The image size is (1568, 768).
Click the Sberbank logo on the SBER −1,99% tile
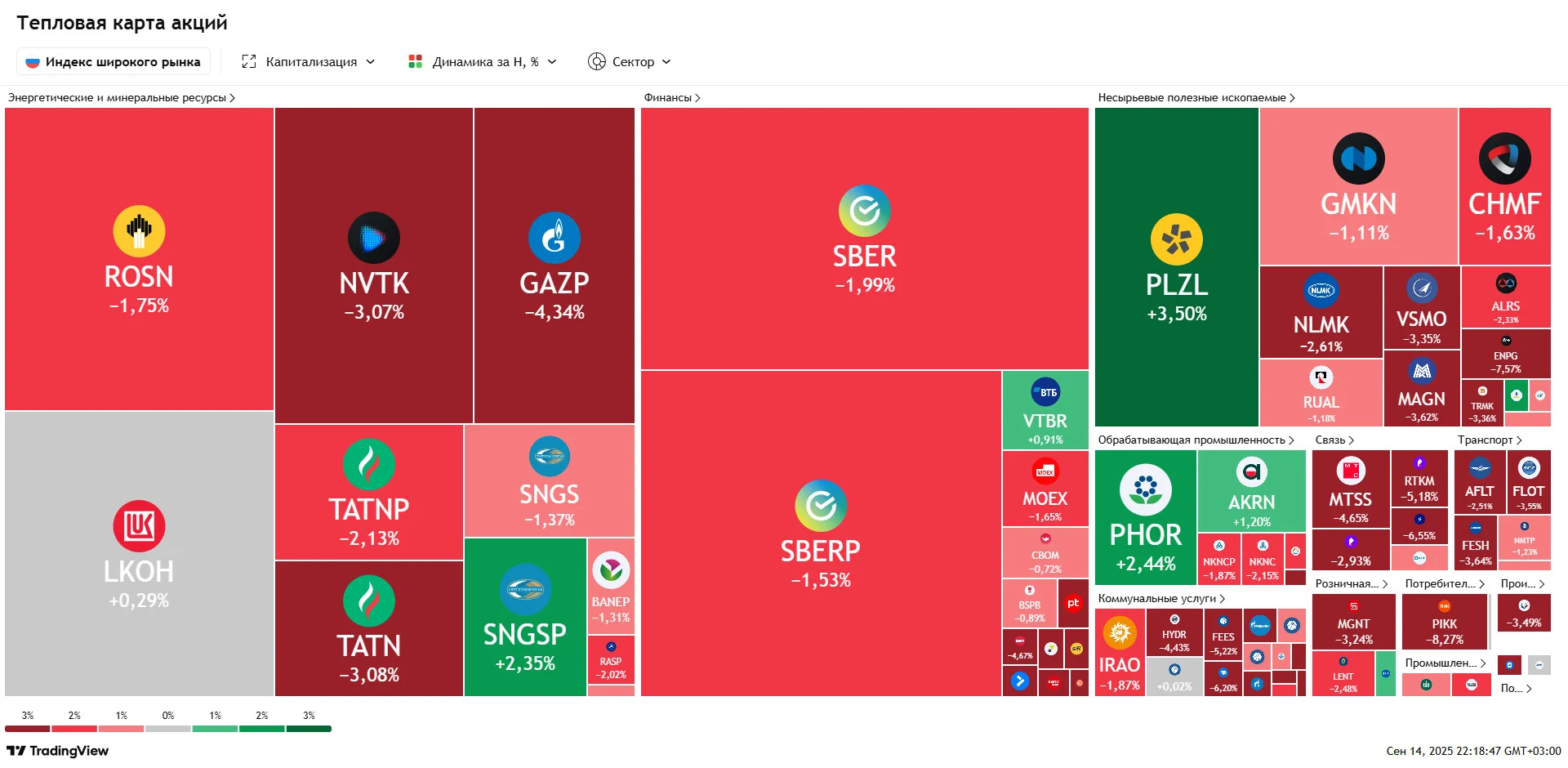click(x=865, y=211)
